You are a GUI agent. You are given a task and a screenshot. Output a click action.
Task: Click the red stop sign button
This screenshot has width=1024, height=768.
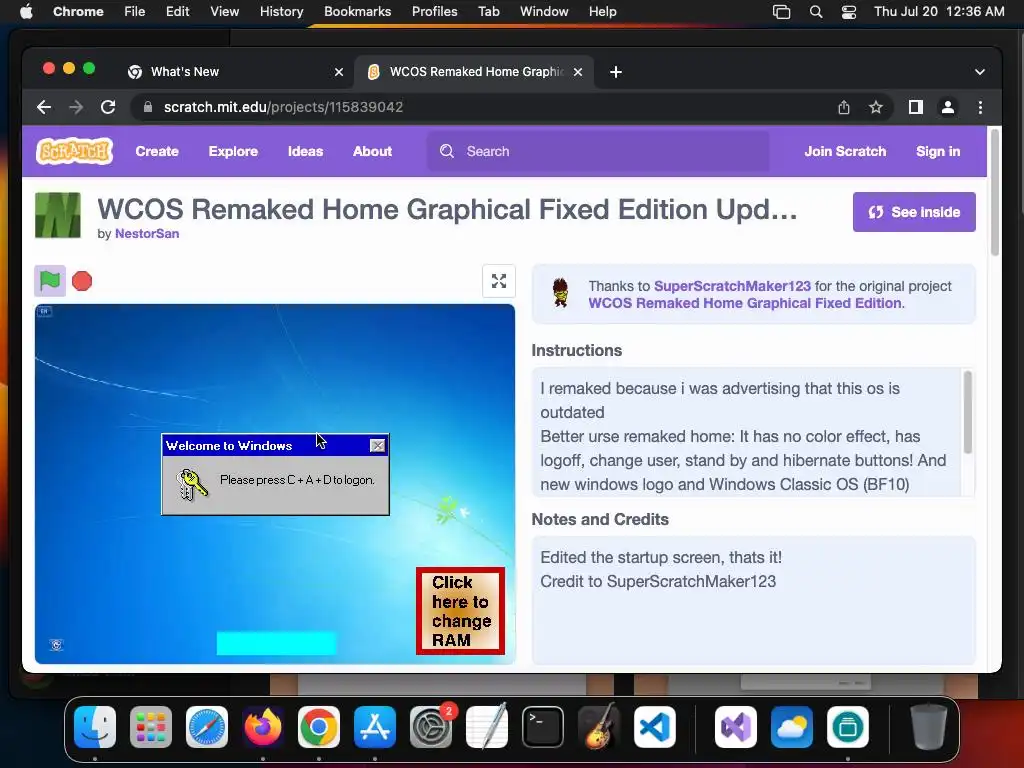click(x=82, y=281)
